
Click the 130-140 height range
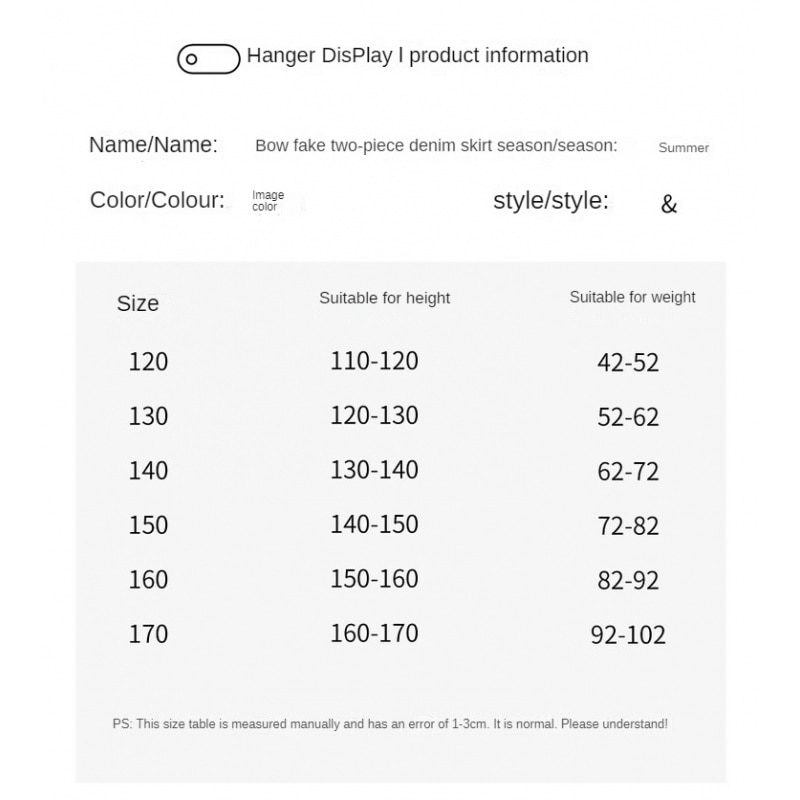tap(374, 470)
